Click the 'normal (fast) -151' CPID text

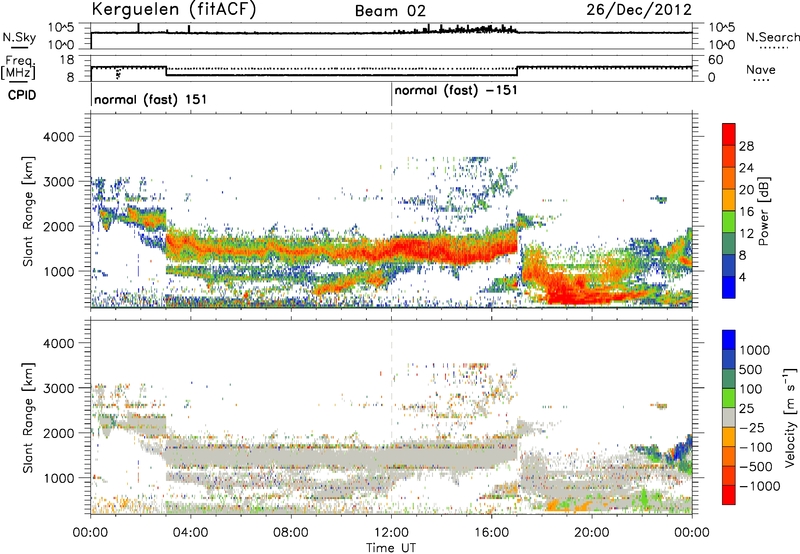pos(456,91)
